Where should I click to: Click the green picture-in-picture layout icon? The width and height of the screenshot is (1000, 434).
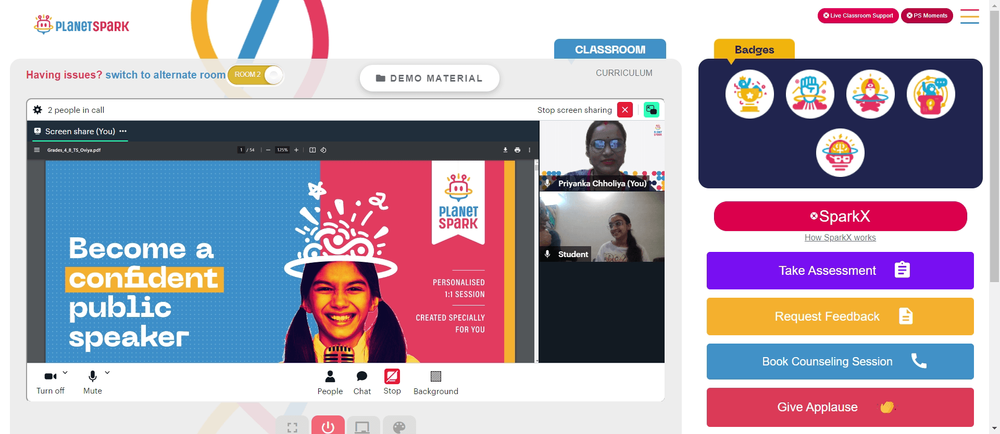tap(651, 110)
